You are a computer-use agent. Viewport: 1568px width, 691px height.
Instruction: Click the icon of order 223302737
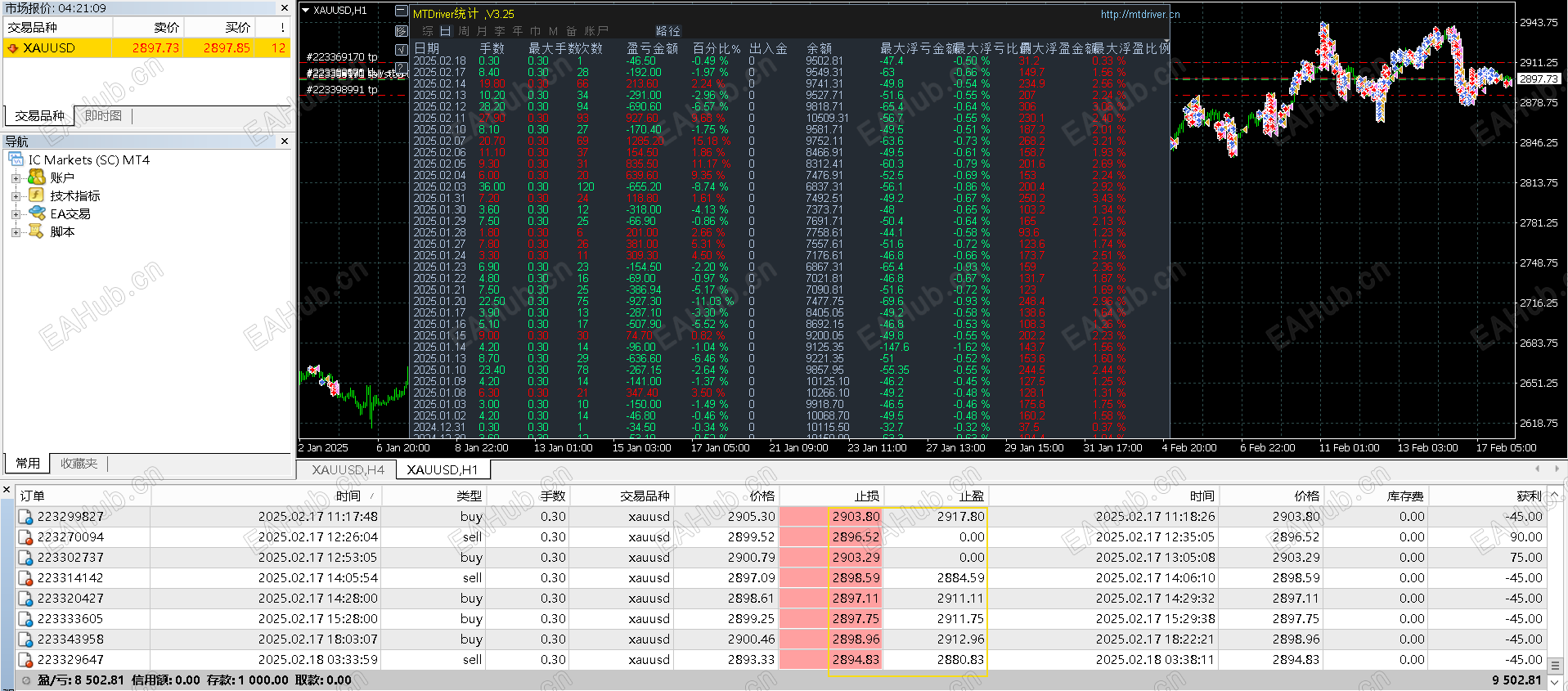point(26,558)
